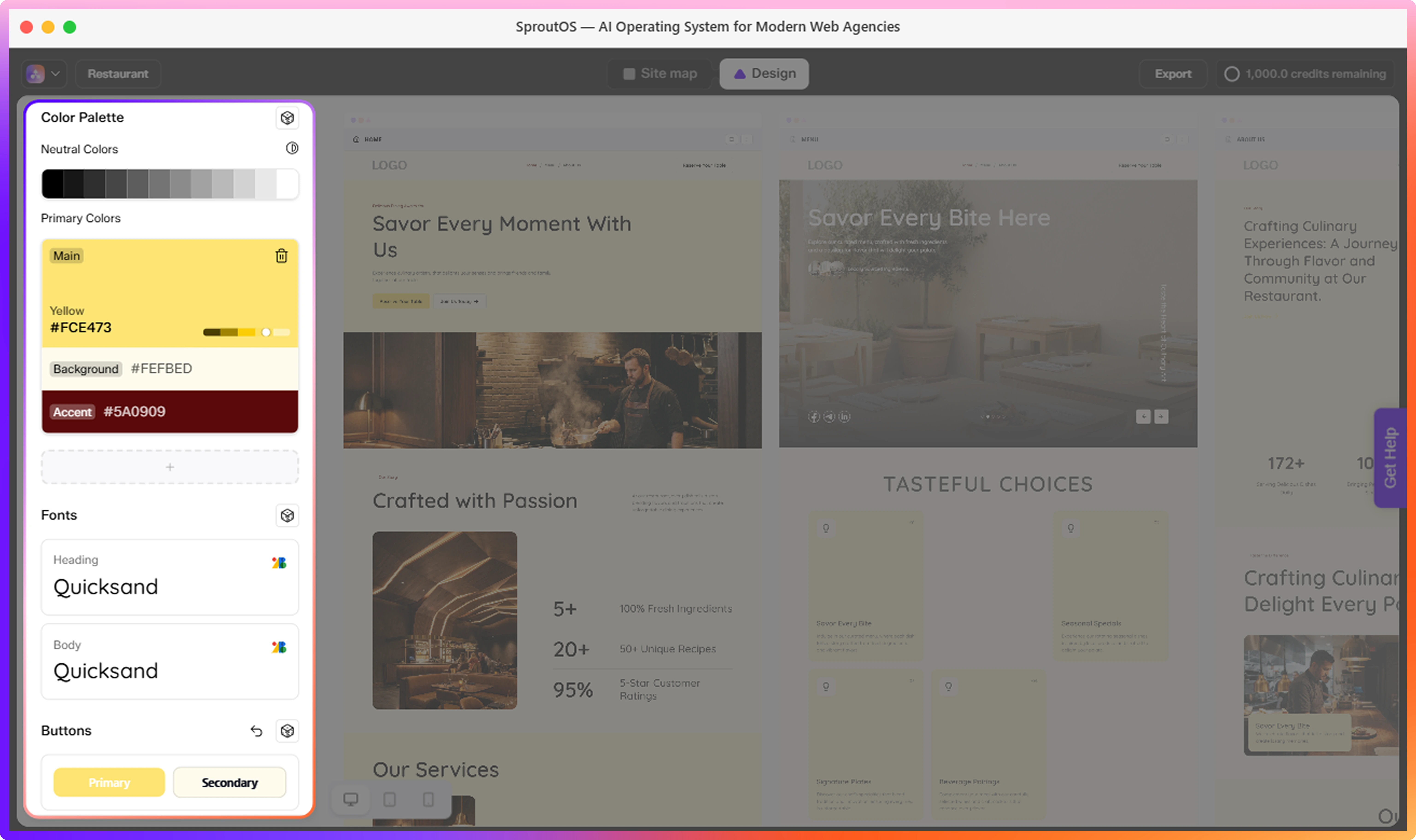The image size is (1416, 840).
Task: Select the Seasonal Specials card
Action: [1110, 586]
